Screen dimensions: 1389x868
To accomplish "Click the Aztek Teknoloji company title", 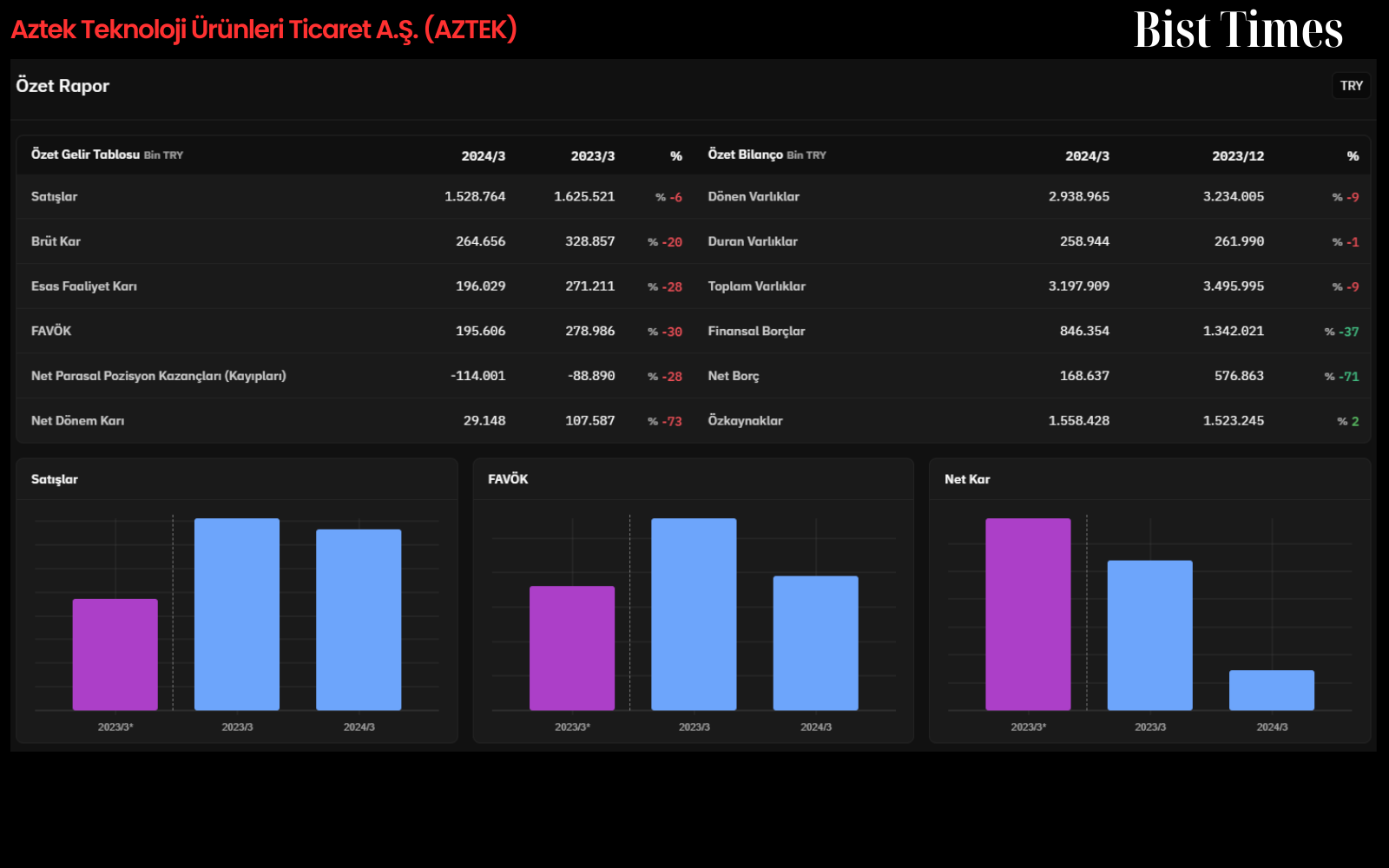I will click(264, 30).
